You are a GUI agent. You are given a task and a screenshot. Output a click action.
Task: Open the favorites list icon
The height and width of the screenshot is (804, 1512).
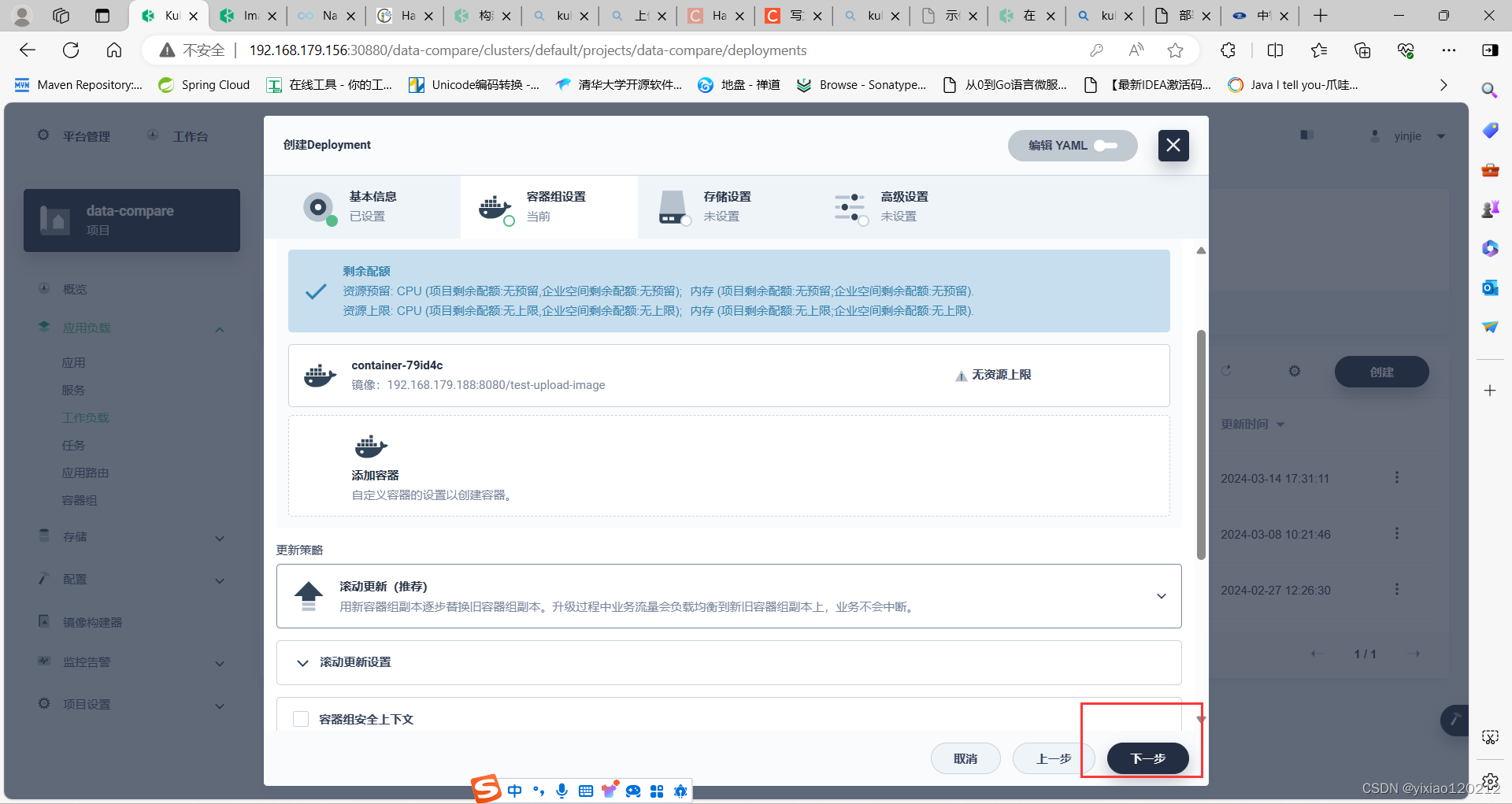(1319, 50)
